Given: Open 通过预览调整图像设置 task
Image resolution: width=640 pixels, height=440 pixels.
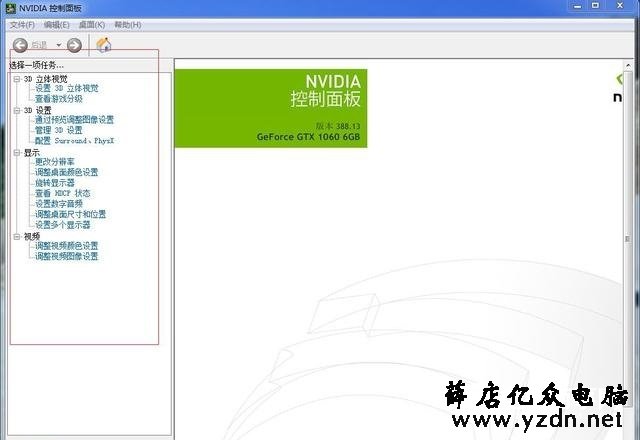Looking at the screenshot, I should point(74,120).
